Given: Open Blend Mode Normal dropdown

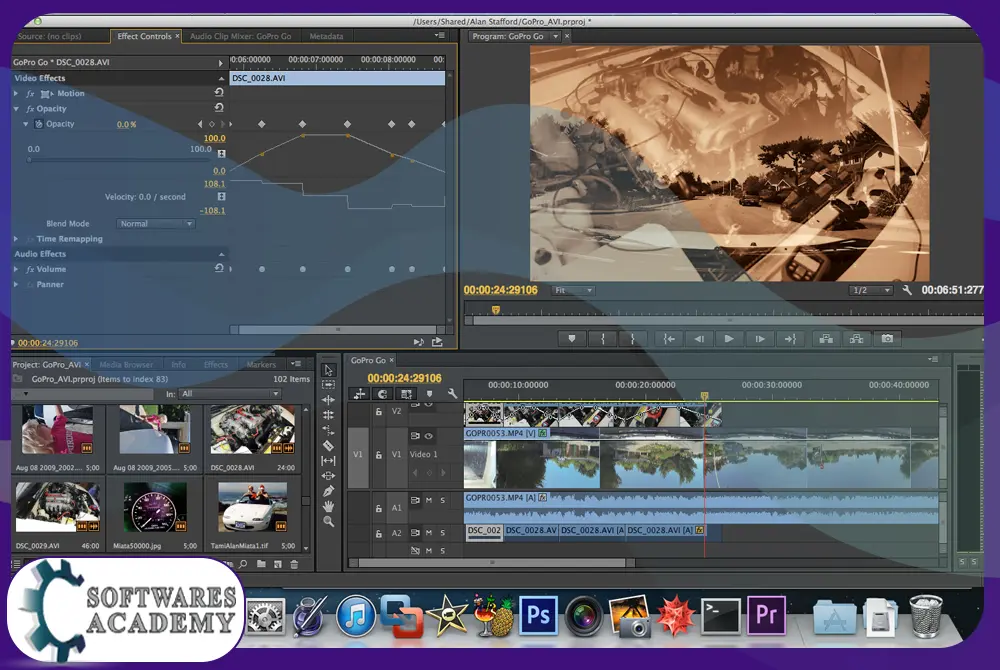Looking at the screenshot, I should click(156, 224).
